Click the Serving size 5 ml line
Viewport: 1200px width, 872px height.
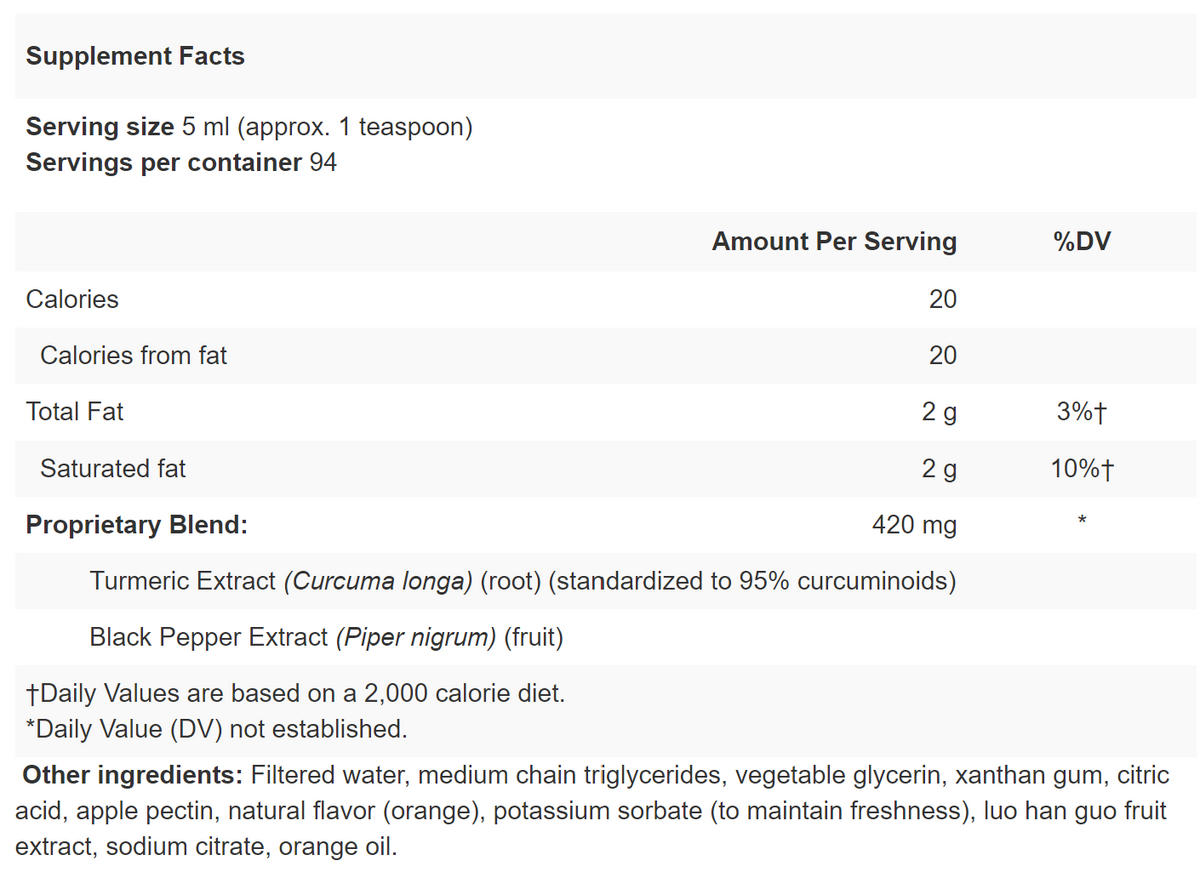tap(249, 127)
